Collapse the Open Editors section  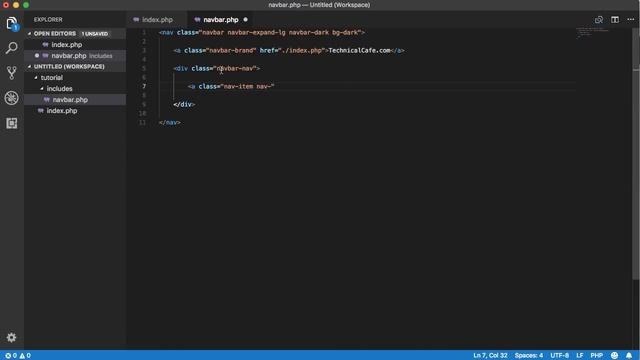click(29, 33)
